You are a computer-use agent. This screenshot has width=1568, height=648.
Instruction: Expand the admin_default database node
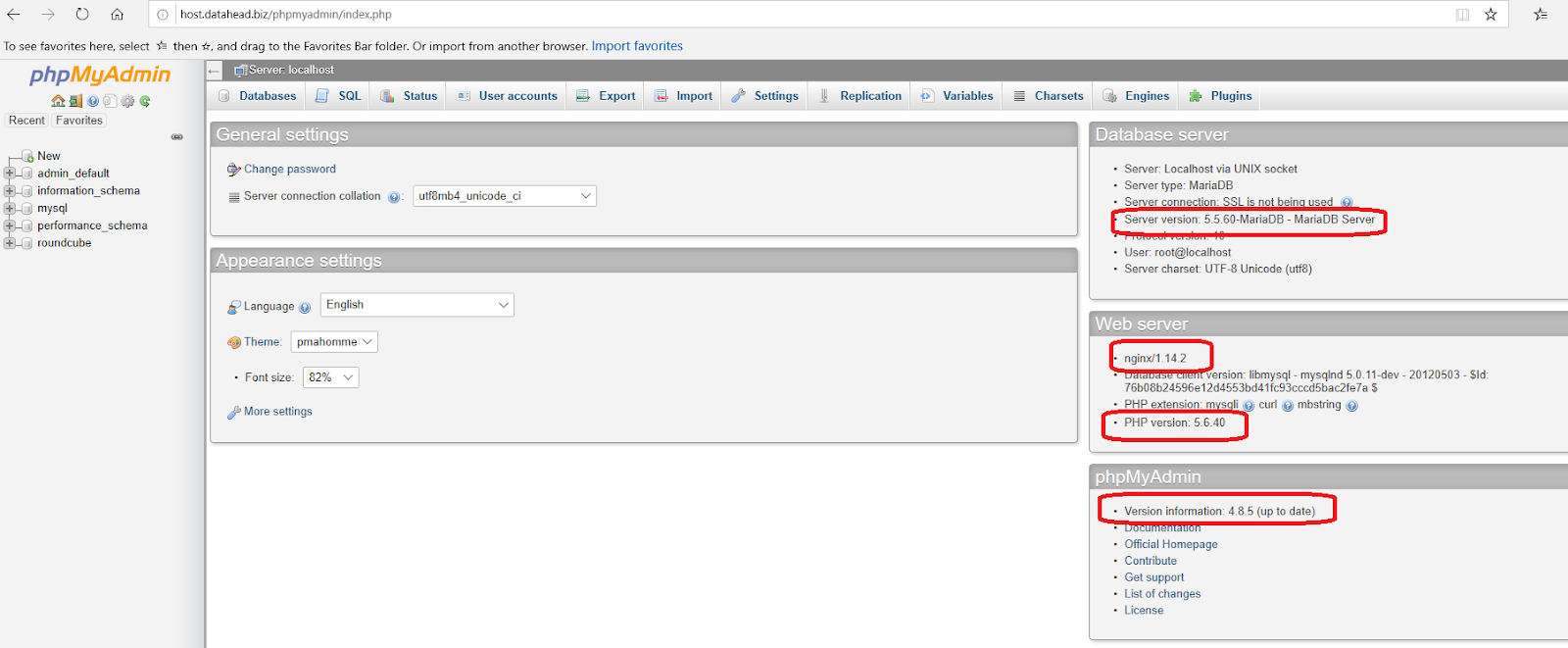(x=10, y=174)
